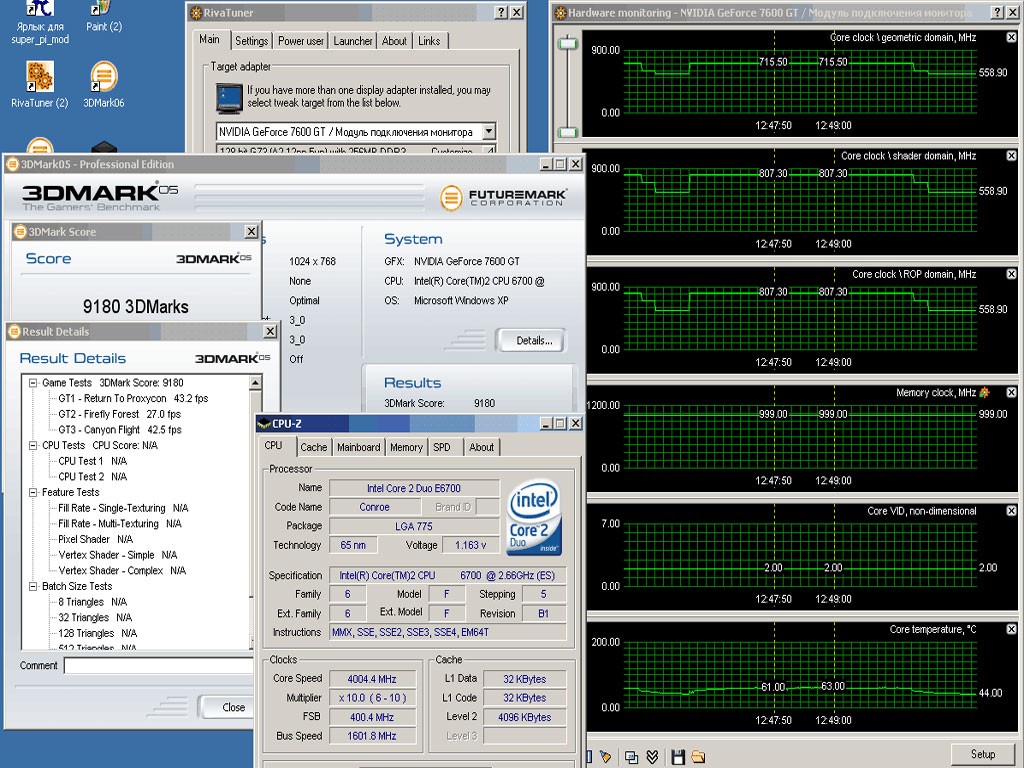Screen dimensions: 1024x768
Task: Open the 3DMark06 desktop shortcut
Action: point(103,78)
